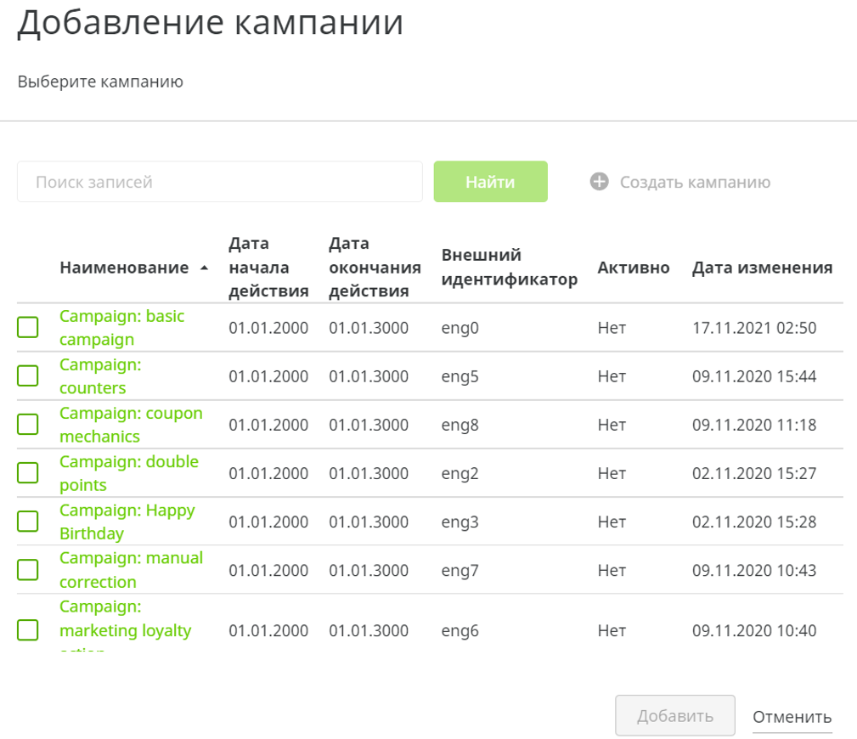Enable the Campaign: double points checkbox
The height and width of the screenshot is (739, 857).
28,473
